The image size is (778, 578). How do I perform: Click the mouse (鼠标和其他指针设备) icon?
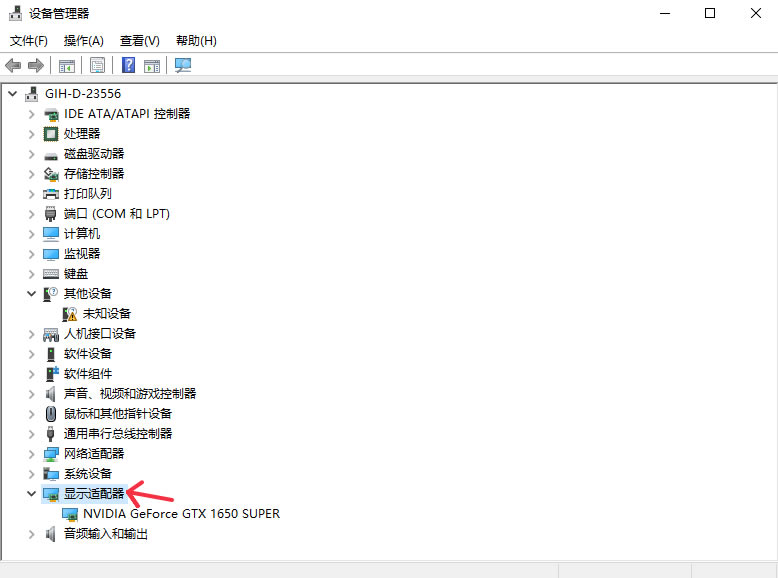coord(51,414)
